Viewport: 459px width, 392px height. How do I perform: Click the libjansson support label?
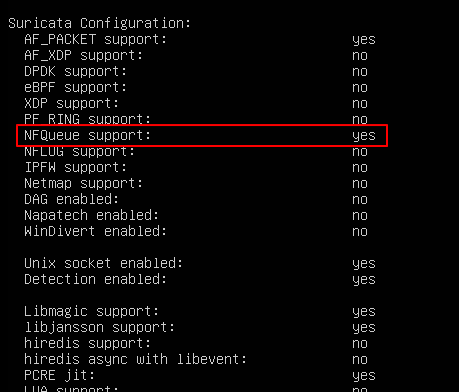pos(99,328)
